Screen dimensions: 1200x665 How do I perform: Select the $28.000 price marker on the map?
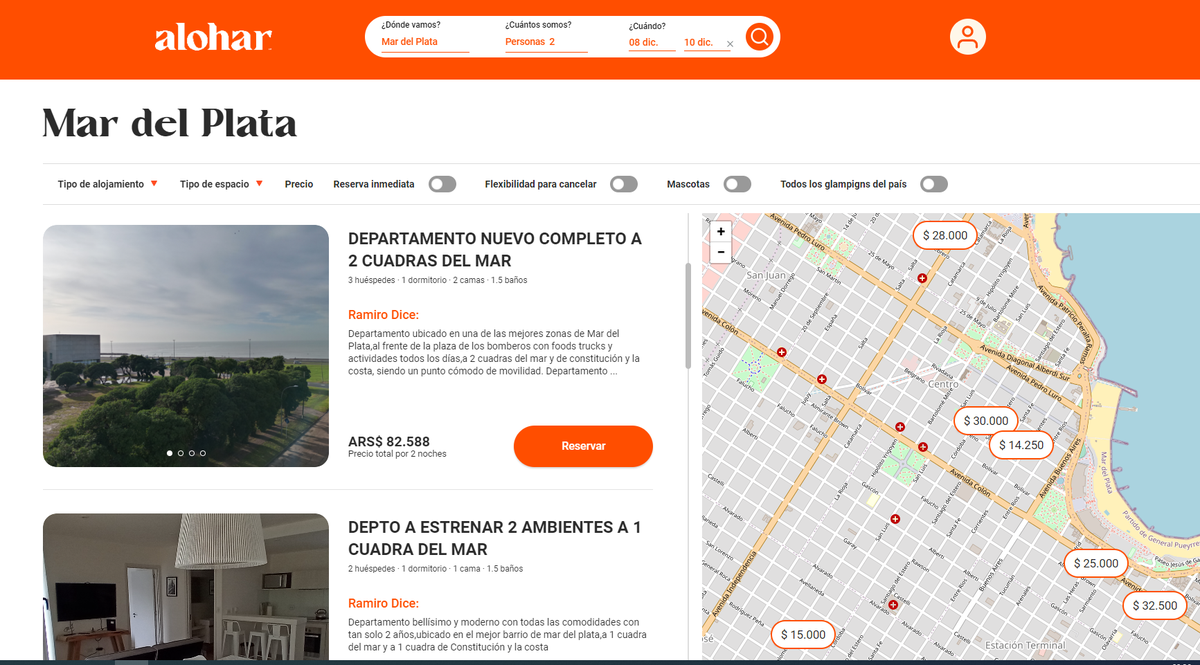point(944,235)
